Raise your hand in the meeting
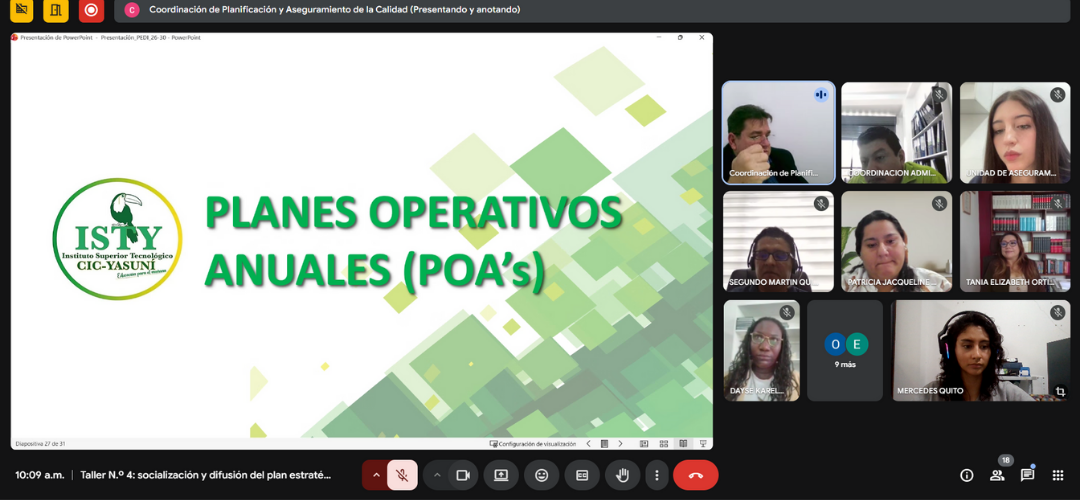The height and width of the screenshot is (500, 1080). [621, 475]
